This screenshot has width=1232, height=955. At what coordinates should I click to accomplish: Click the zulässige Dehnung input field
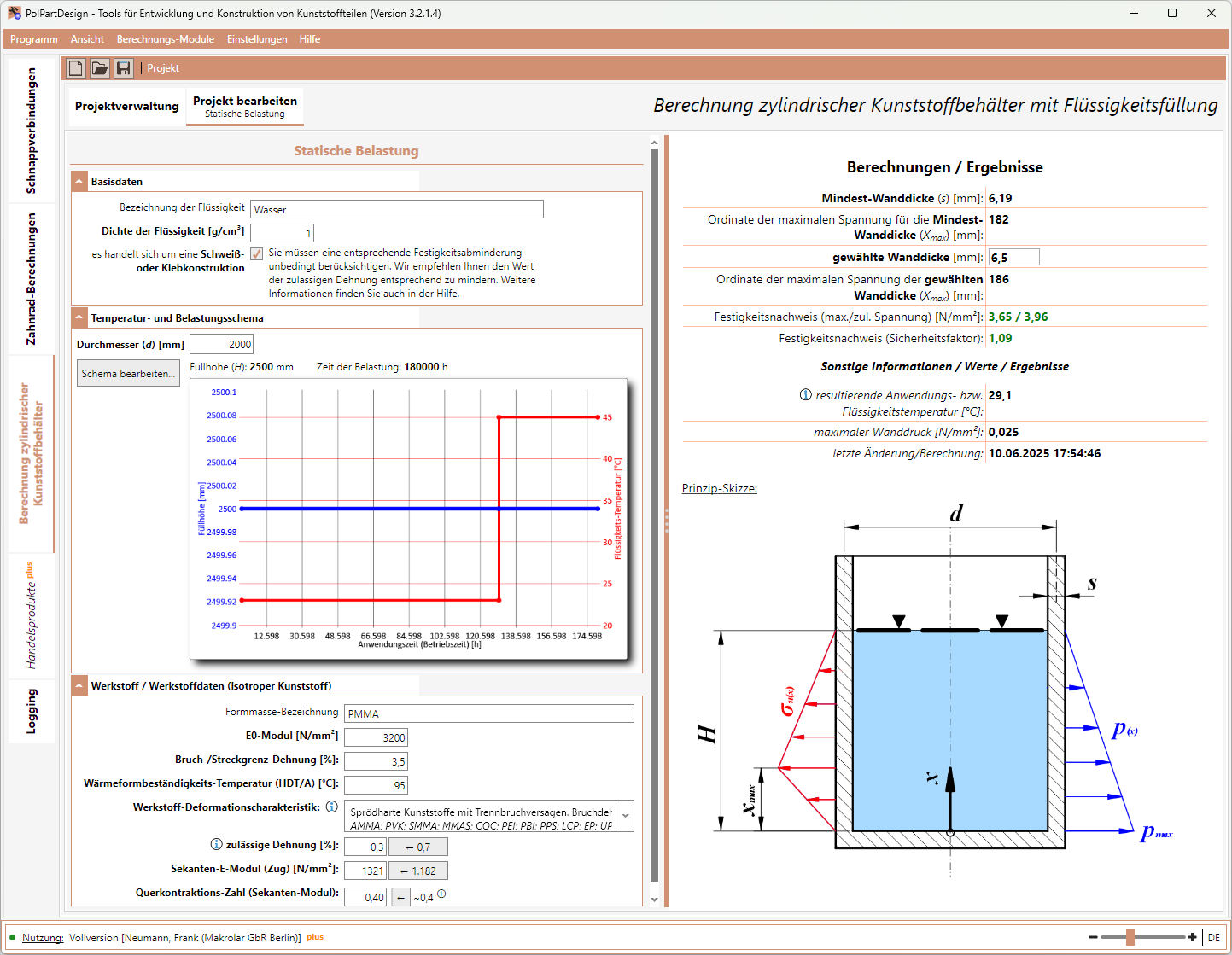(365, 847)
